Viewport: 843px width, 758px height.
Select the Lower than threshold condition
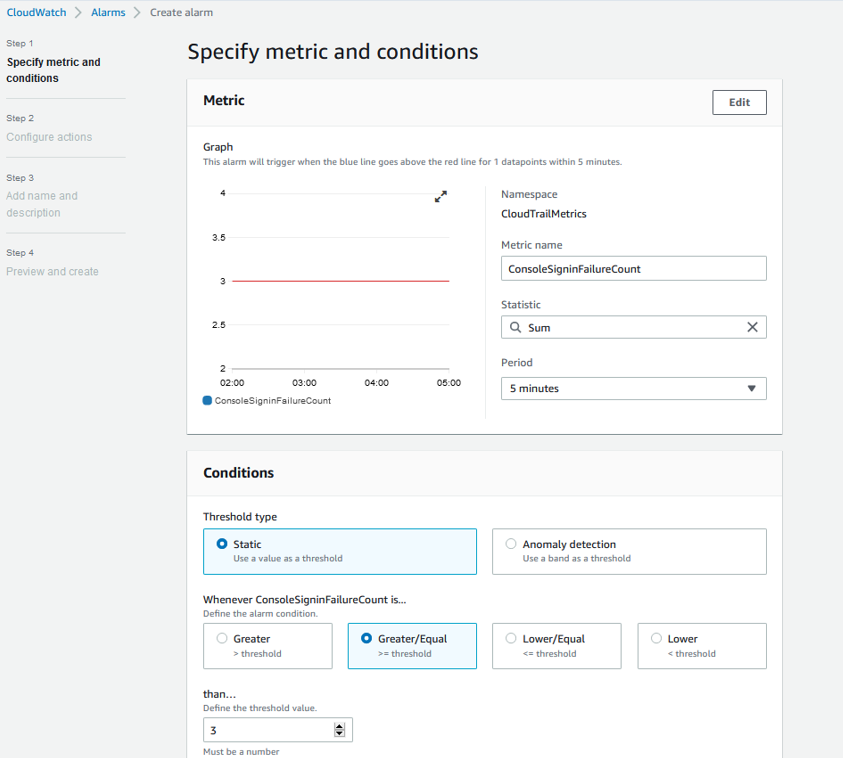coord(656,638)
